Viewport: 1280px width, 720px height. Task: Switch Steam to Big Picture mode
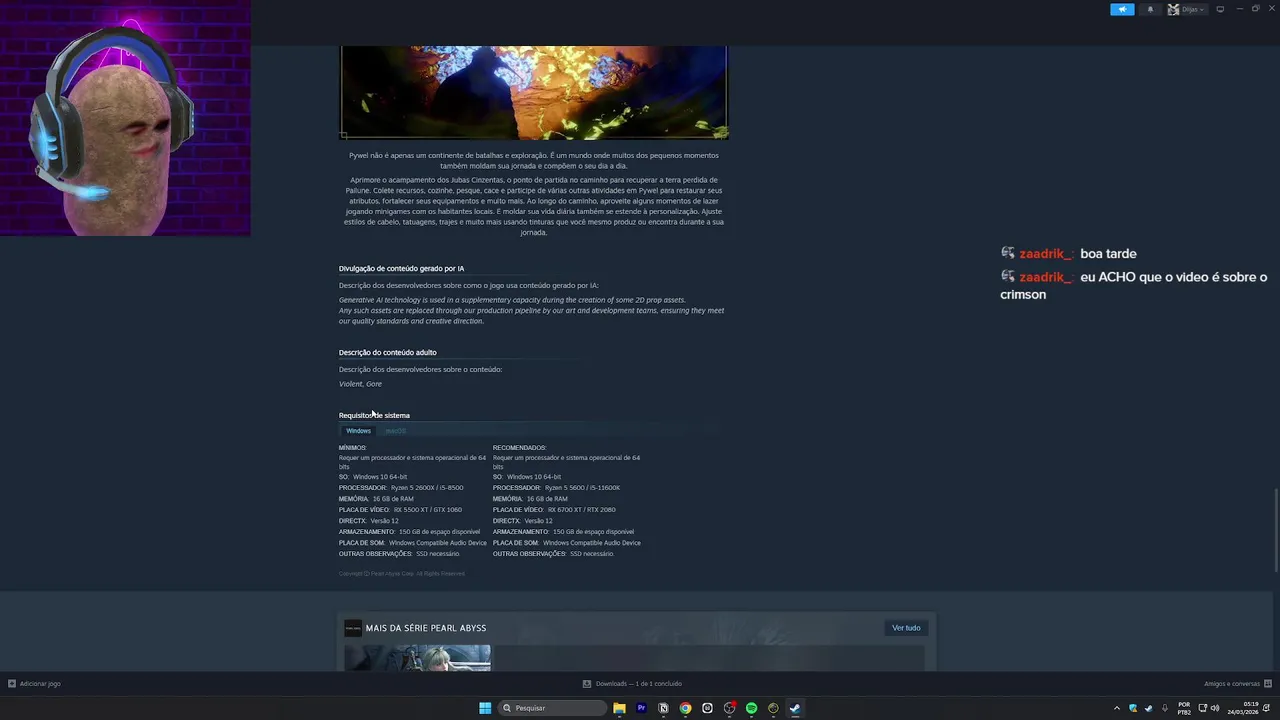pyautogui.click(x=1220, y=9)
